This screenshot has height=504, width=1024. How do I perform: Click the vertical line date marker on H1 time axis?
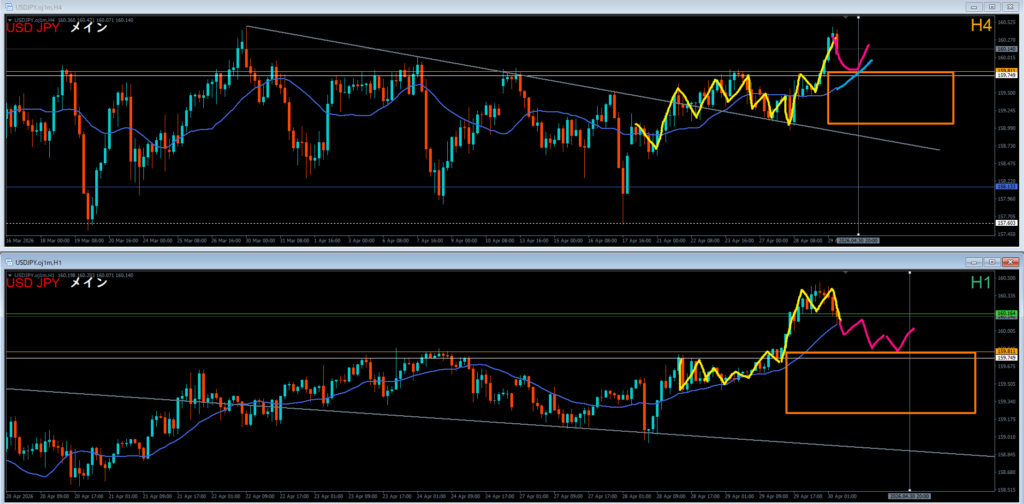pos(908,495)
